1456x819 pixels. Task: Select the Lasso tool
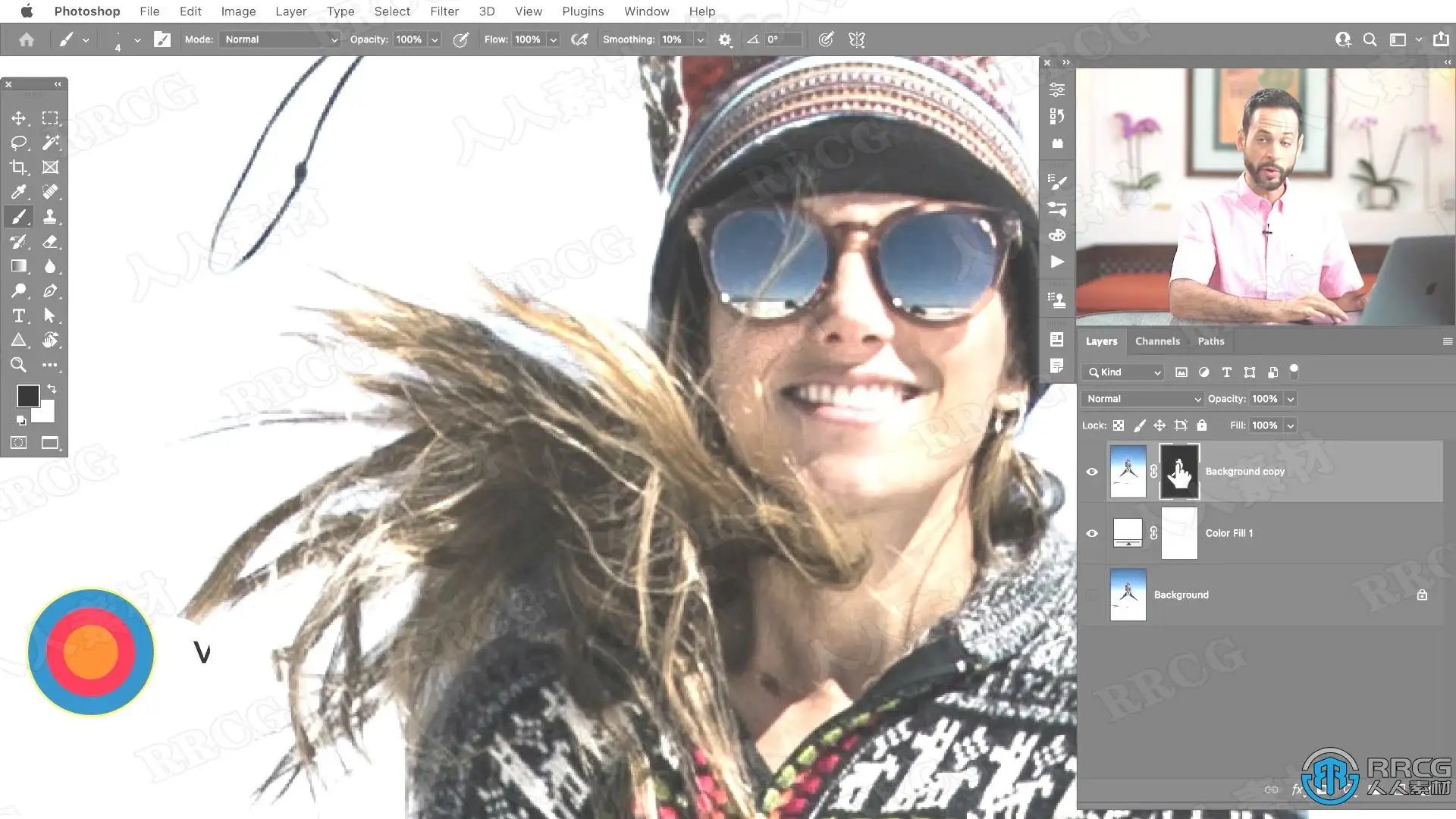(19, 143)
